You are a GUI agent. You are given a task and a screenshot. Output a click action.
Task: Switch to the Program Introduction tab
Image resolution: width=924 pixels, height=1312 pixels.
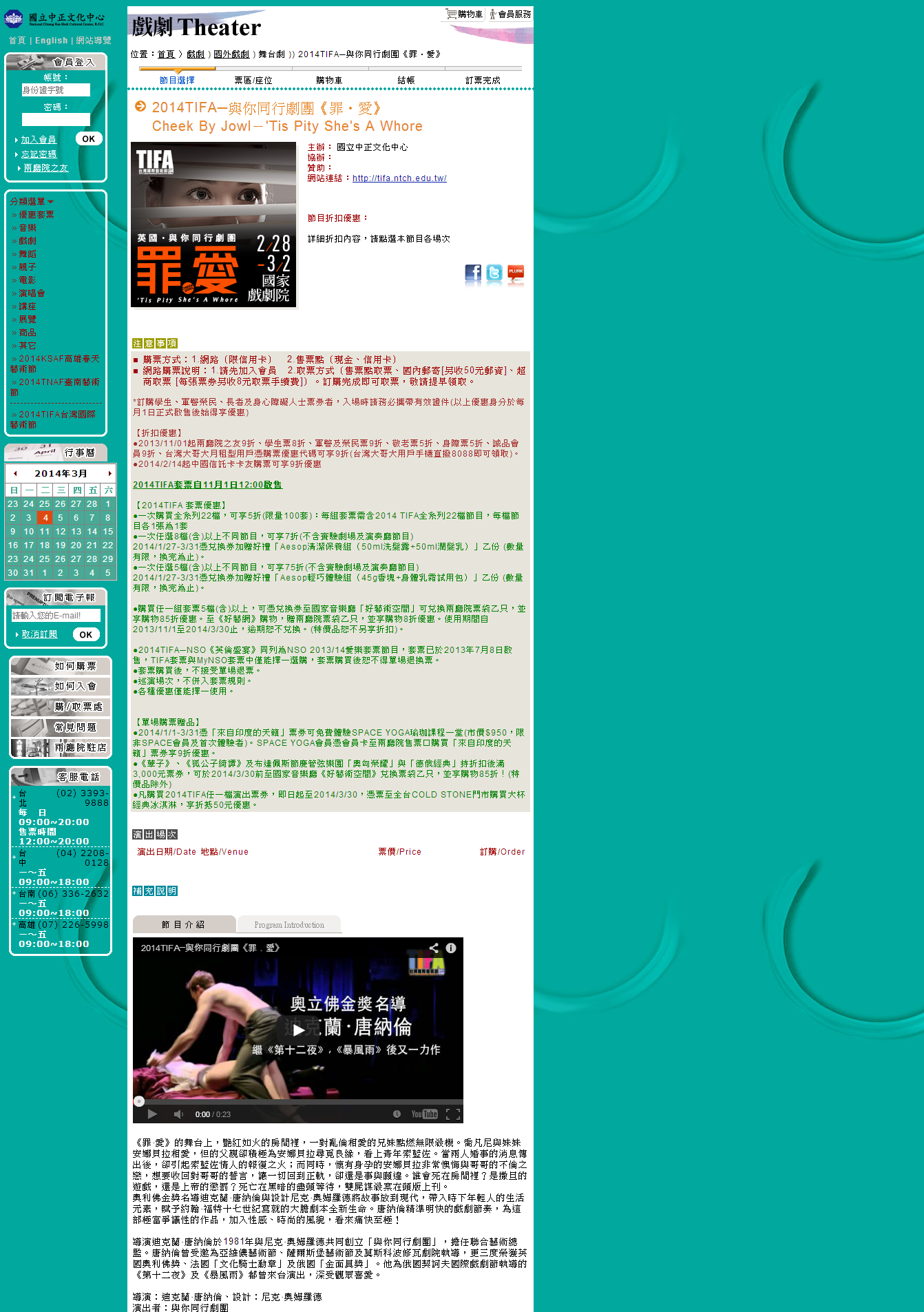(x=289, y=924)
